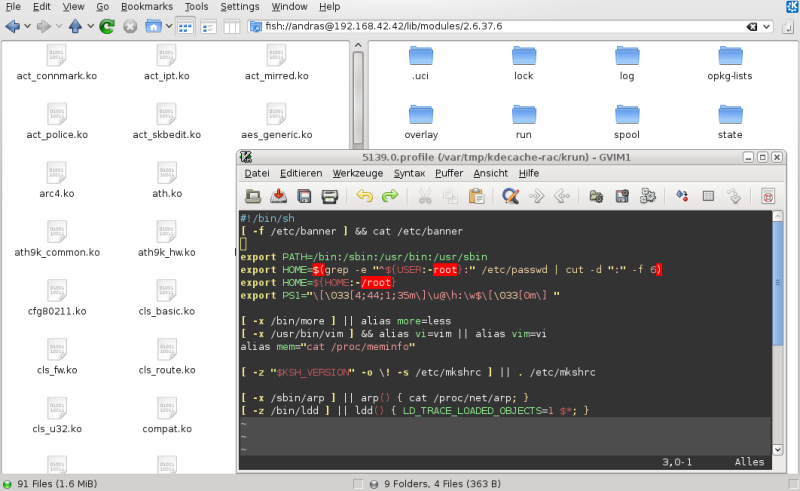Click GVIM copy toolbar icon
The height and width of the screenshot is (491, 800).
451,196
